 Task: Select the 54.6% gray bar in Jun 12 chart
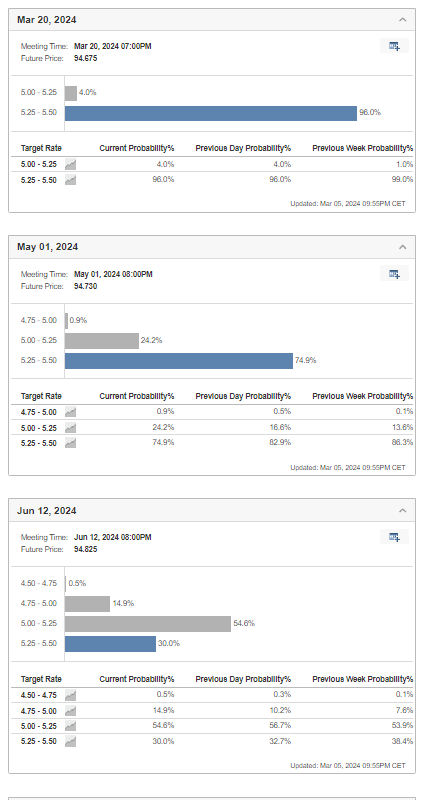(147, 623)
